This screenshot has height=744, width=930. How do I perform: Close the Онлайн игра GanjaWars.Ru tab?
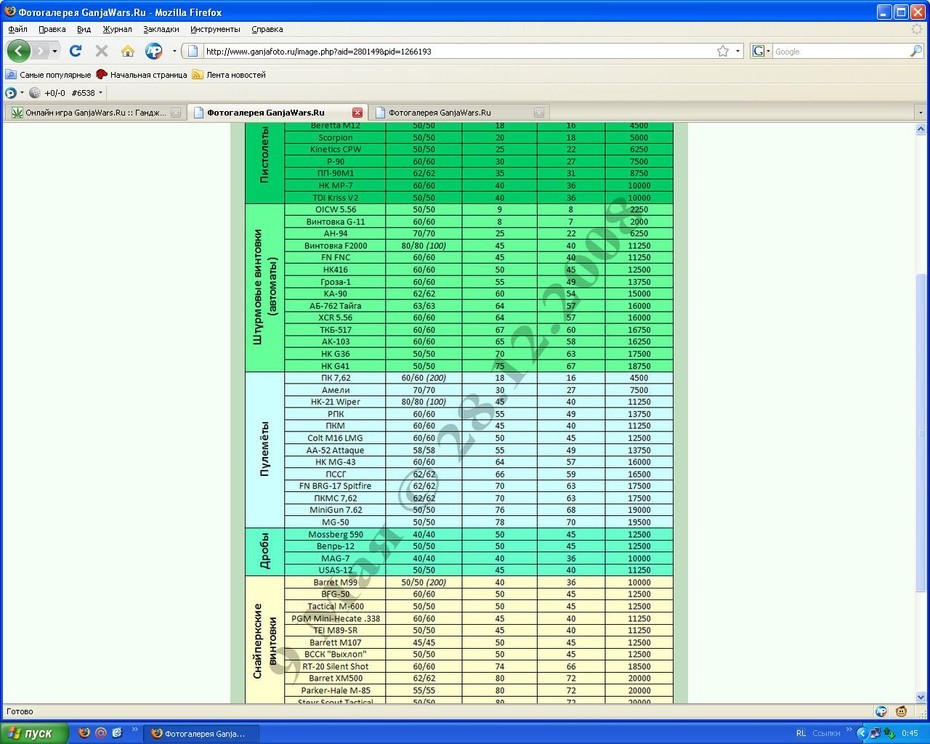coord(176,112)
